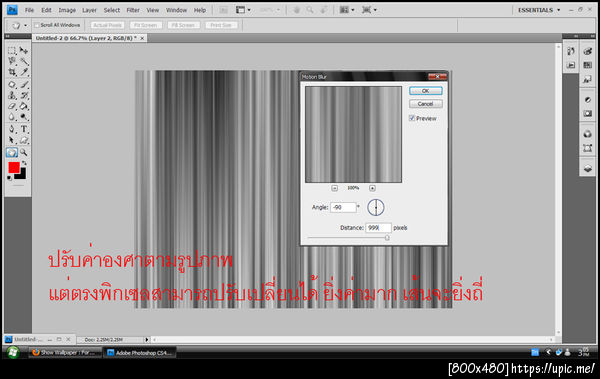Open the Layers panel icon
The width and height of the screenshot is (600, 379).
tap(587, 168)
